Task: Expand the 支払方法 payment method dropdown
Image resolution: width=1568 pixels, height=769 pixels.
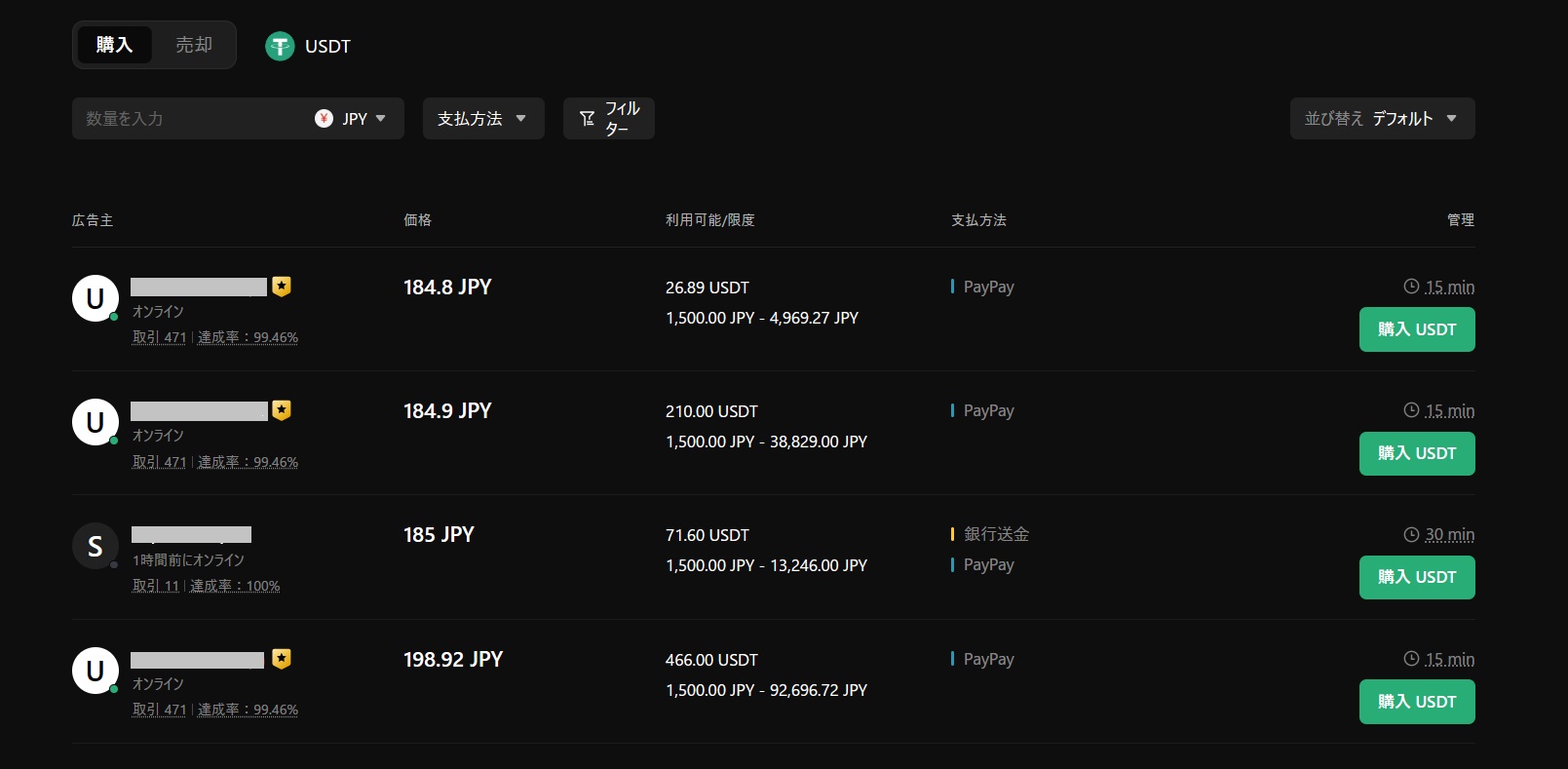Action: [482, 118]
